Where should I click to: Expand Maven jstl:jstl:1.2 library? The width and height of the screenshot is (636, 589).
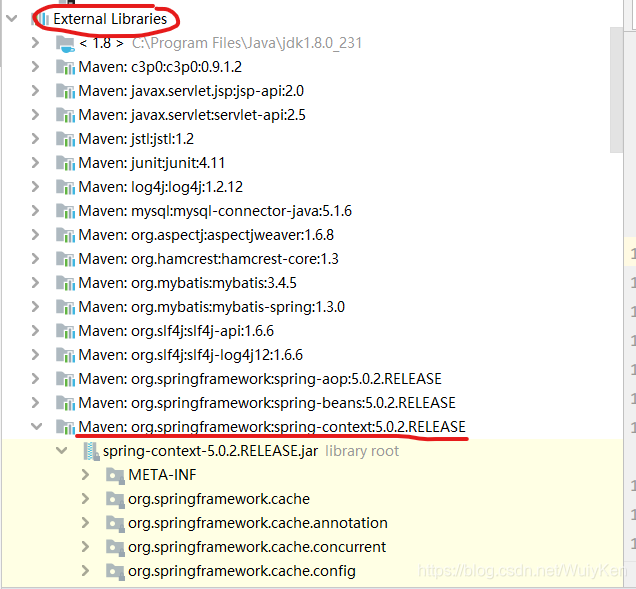[35, 139]
